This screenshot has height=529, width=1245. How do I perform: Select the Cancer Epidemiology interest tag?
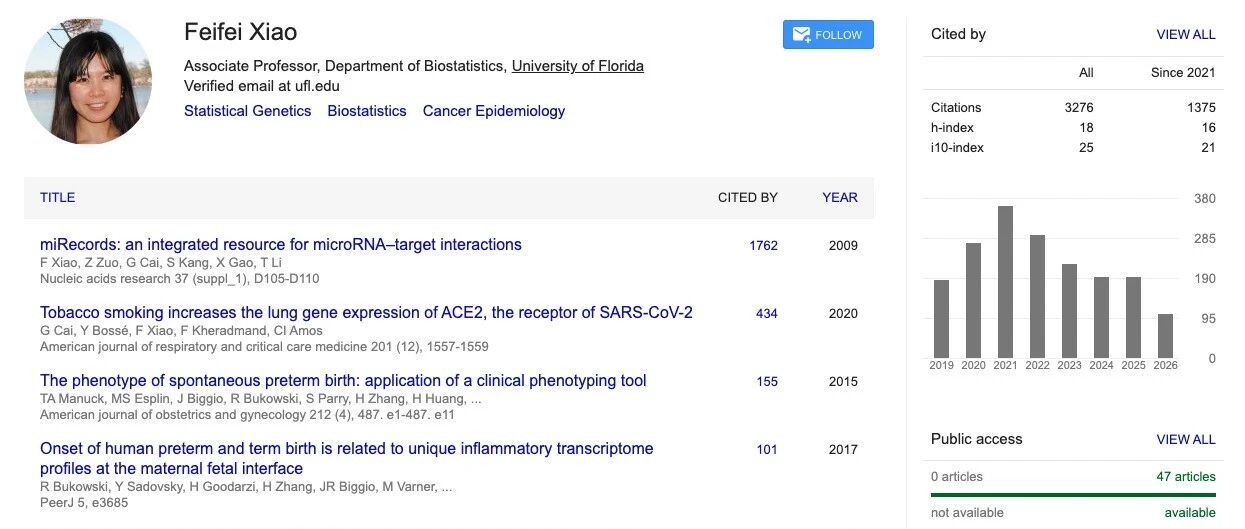click(x=494, y=112)
